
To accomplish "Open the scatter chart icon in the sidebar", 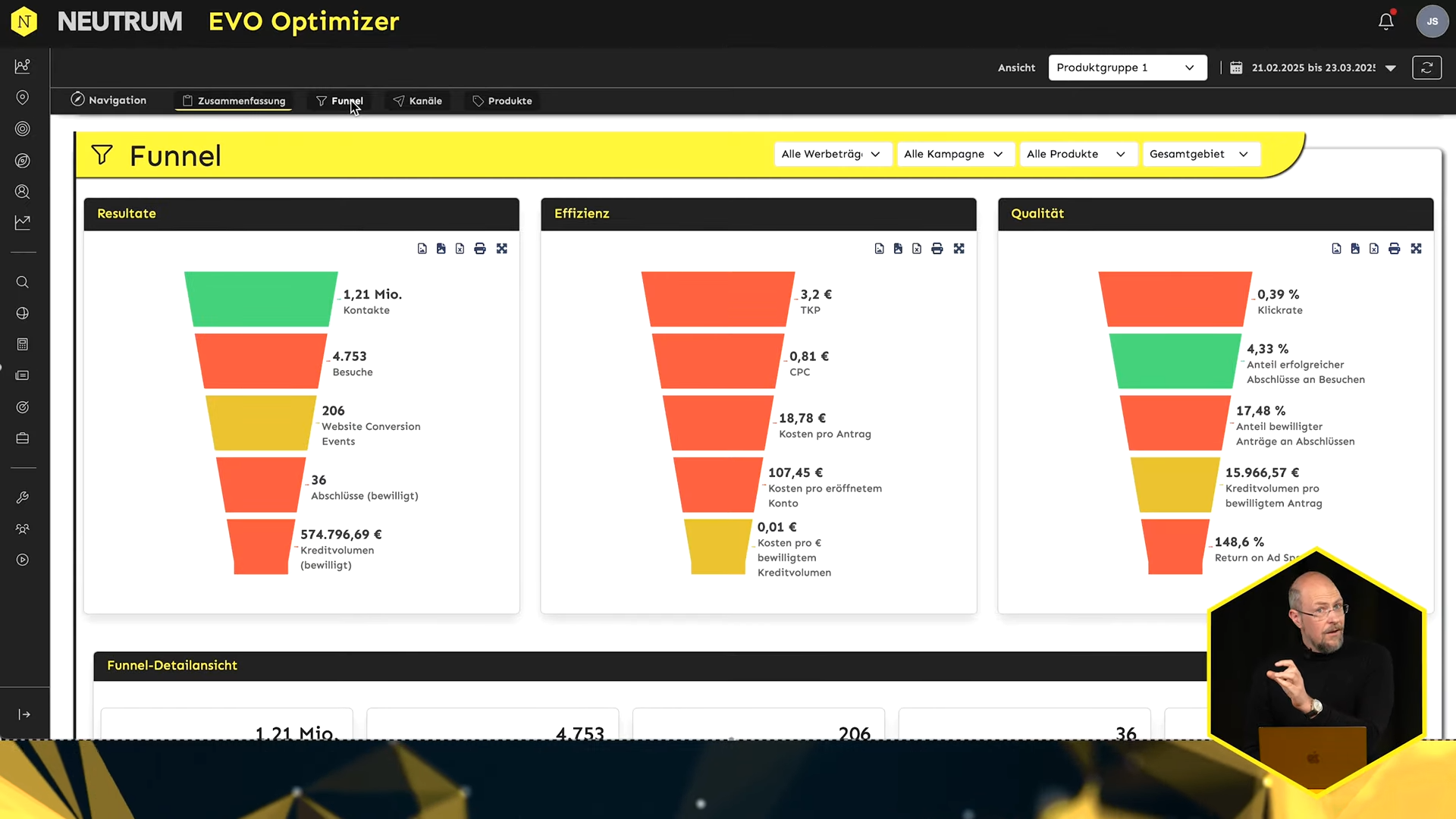I will 23,66.
